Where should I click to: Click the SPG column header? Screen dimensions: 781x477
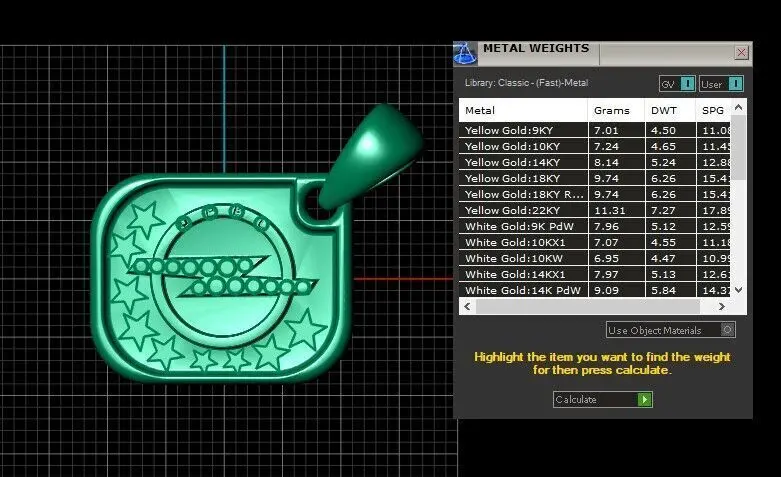tap(713, 111)
